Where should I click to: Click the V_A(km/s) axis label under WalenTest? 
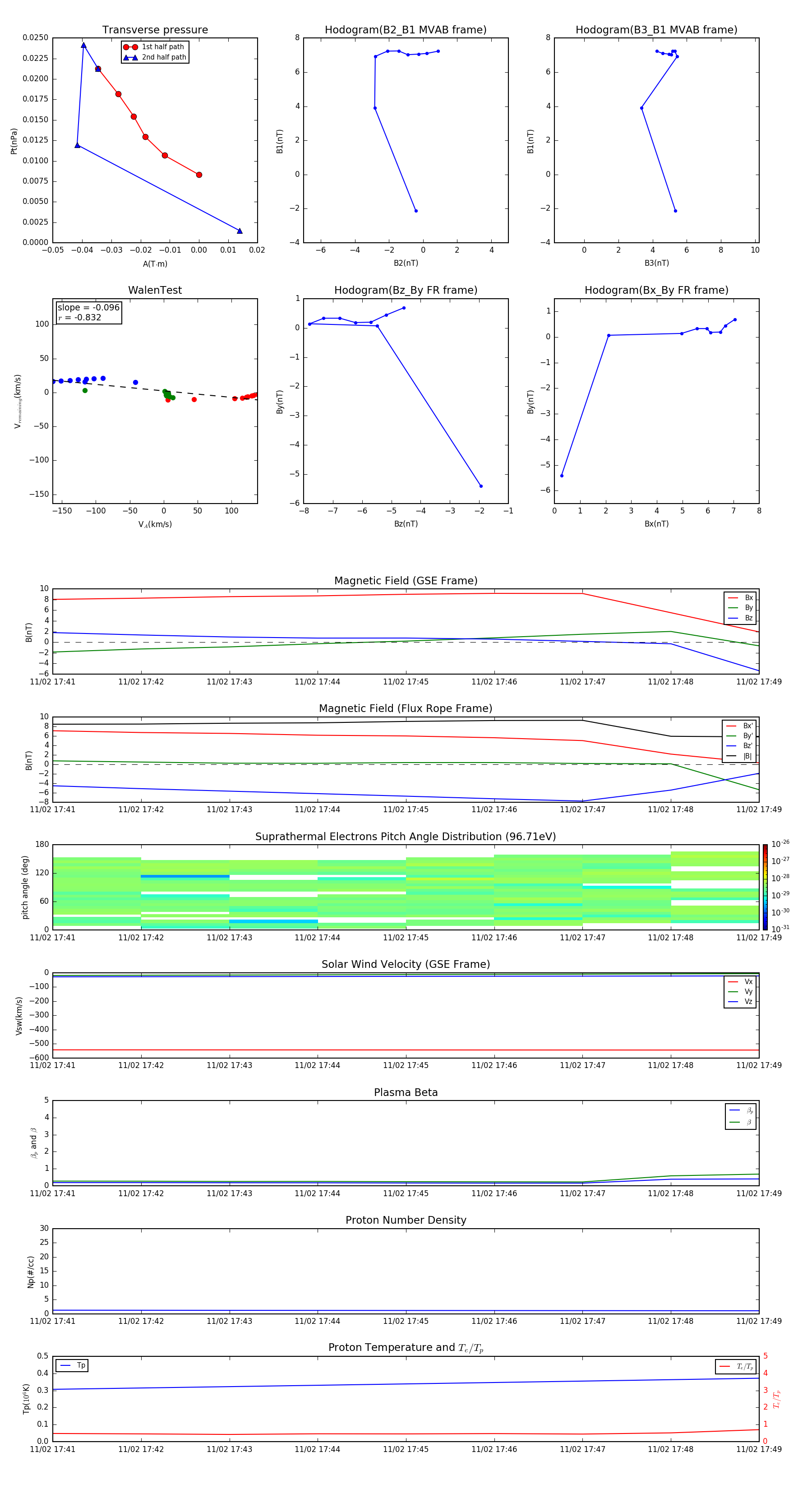pyautogui.click(x=155, y=524)
